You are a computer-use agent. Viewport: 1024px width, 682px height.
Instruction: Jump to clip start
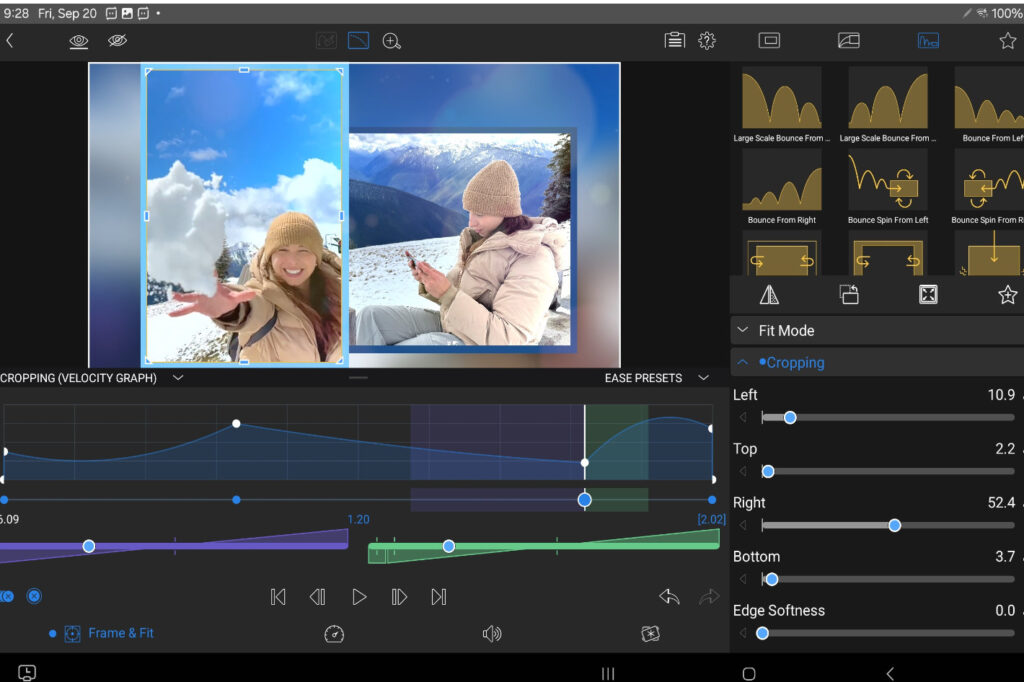278,597
